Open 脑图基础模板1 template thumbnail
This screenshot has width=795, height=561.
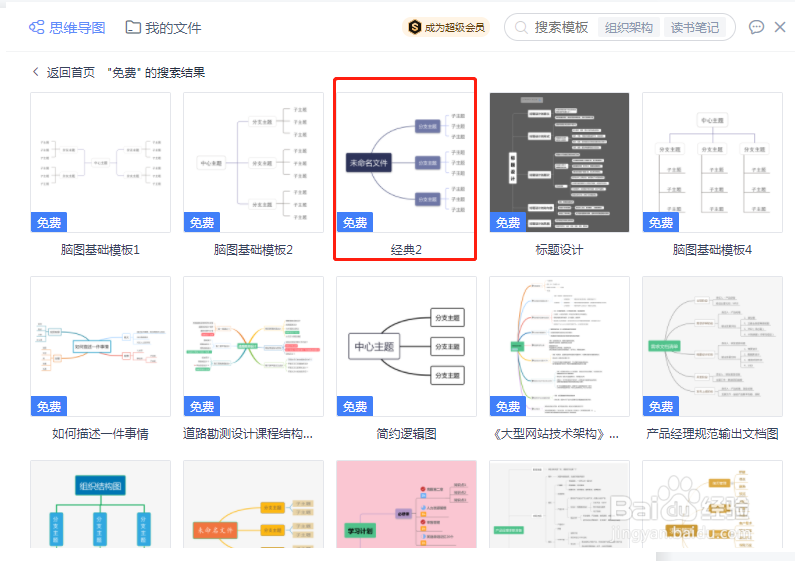coord(100,162)
